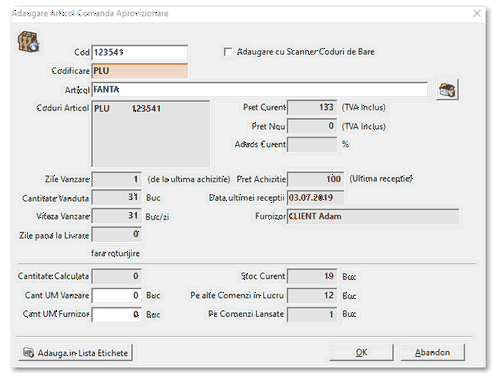Click the article search icon beside the Articol field
Screen dimensions: 497x378
point(447,90)
